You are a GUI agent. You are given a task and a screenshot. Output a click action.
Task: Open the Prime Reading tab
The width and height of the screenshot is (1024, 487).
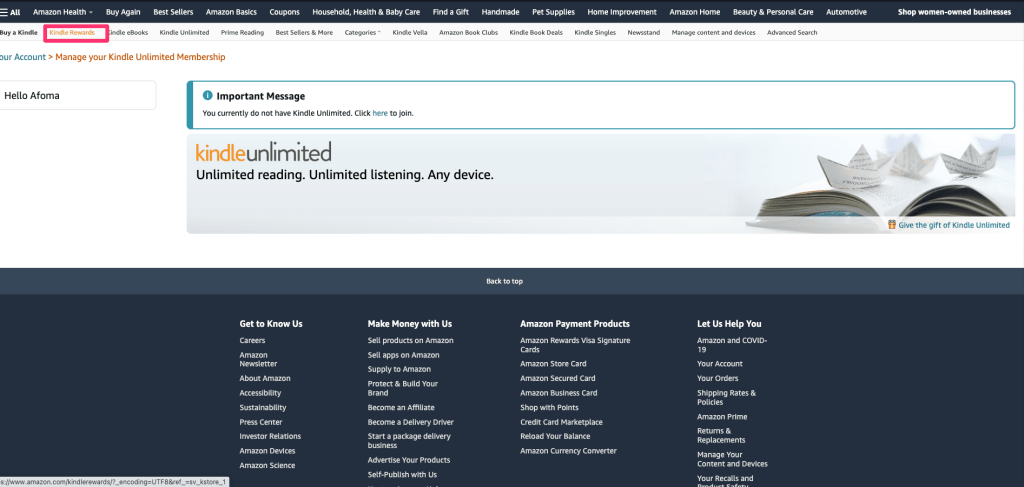click(242, 33)
